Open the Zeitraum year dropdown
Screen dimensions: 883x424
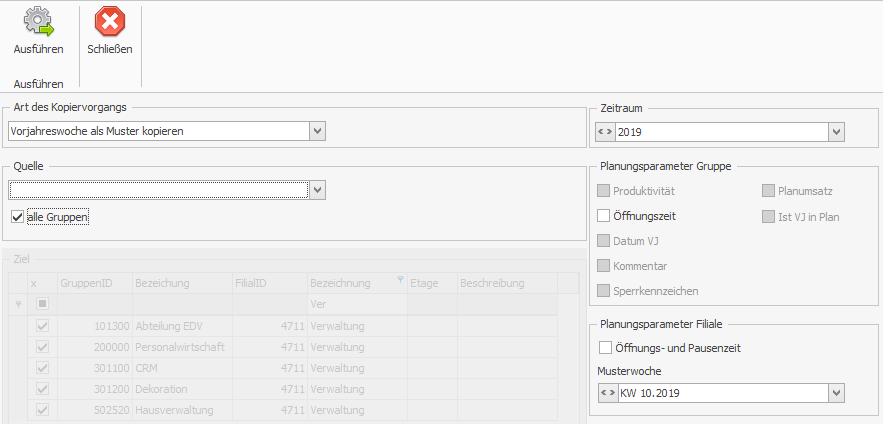(x=836, y=131)
